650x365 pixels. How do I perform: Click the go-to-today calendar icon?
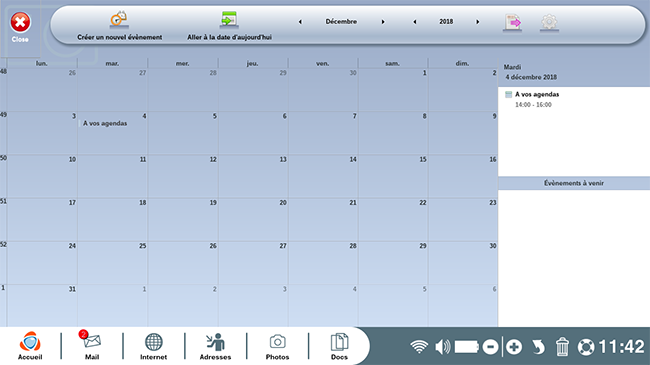click(x=229, y=19)
